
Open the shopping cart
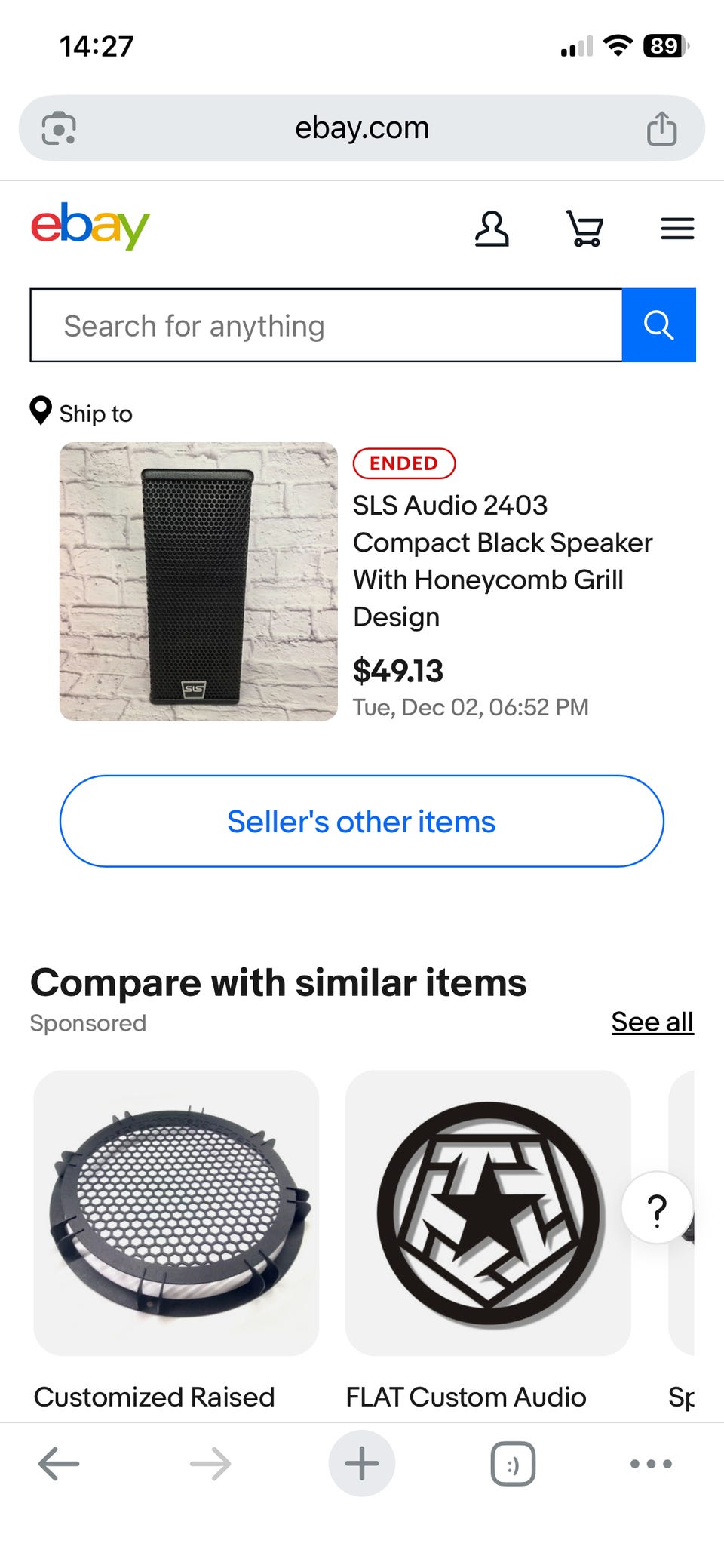point(585,229)
